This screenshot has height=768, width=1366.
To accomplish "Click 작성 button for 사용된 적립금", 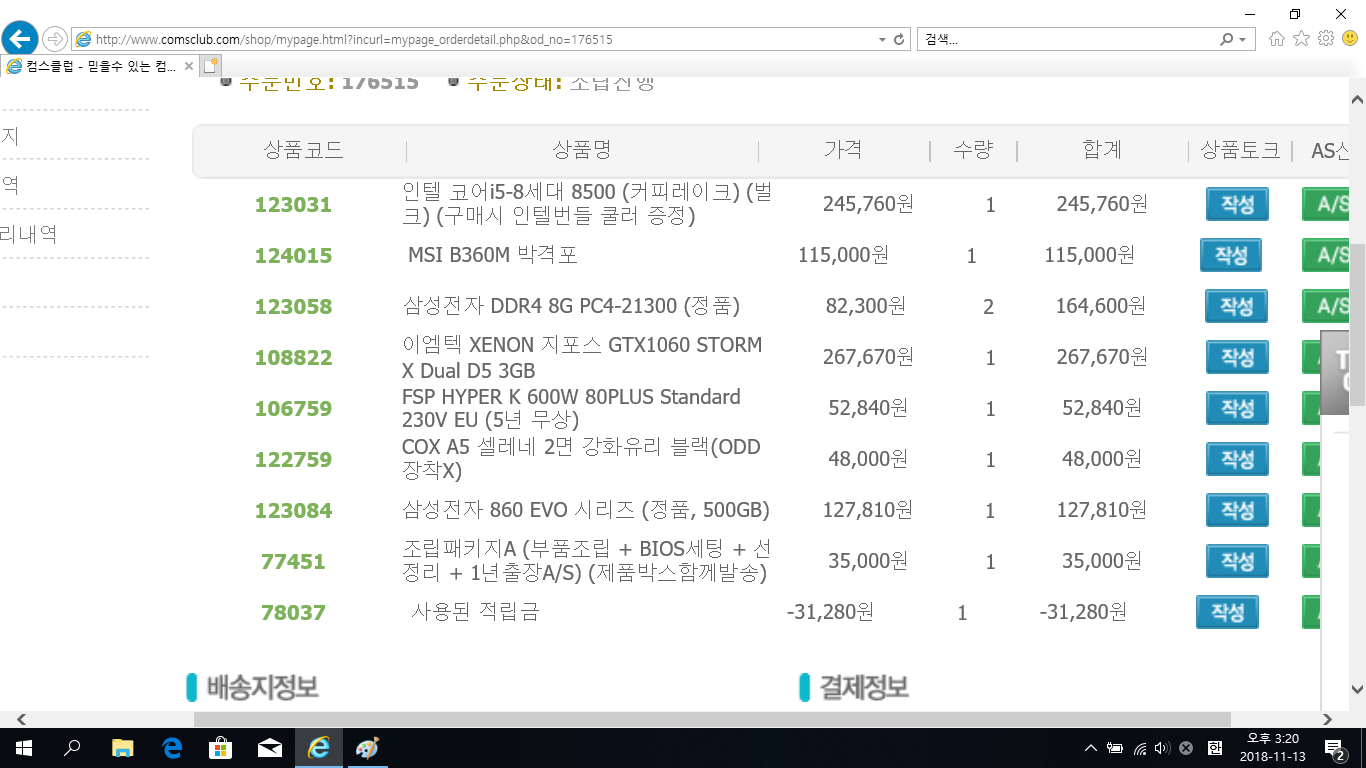I will [1227, 612].
